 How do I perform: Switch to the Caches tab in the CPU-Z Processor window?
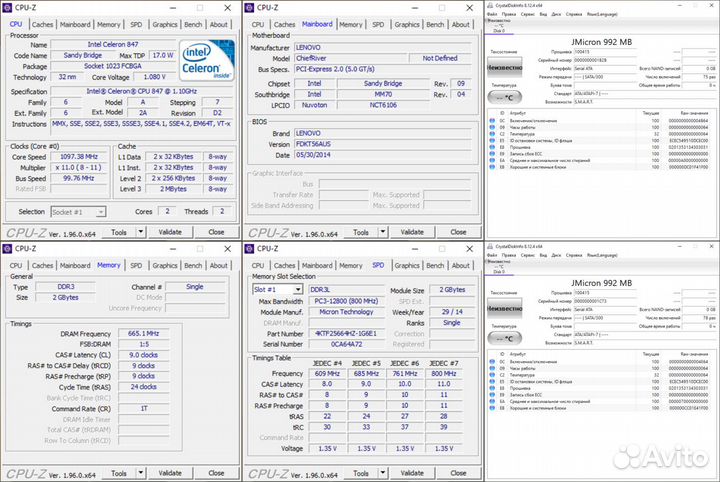point(42,24)
